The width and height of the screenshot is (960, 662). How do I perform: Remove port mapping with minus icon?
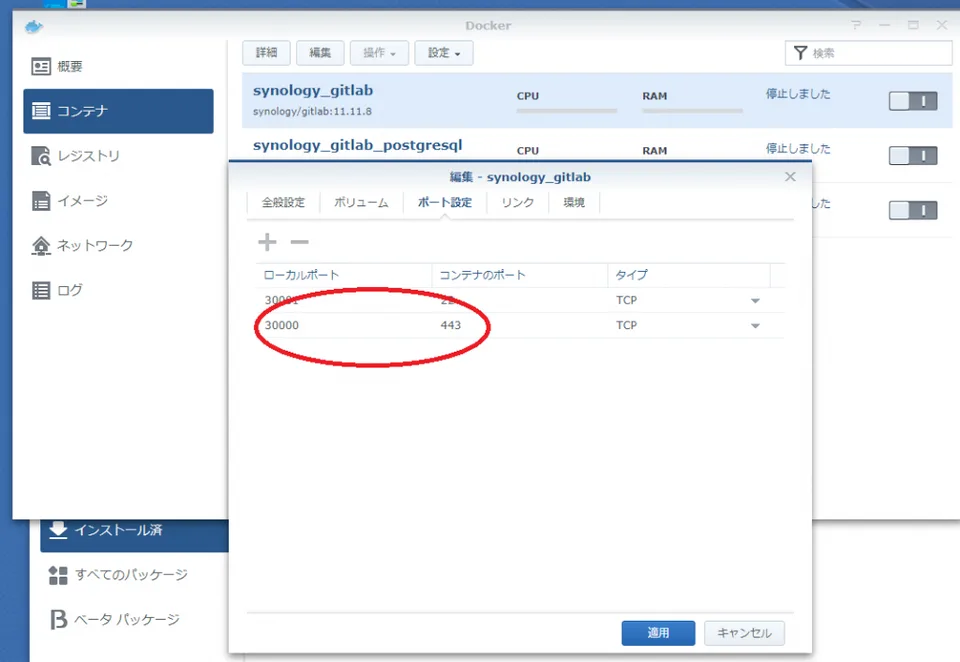[299, 242]
